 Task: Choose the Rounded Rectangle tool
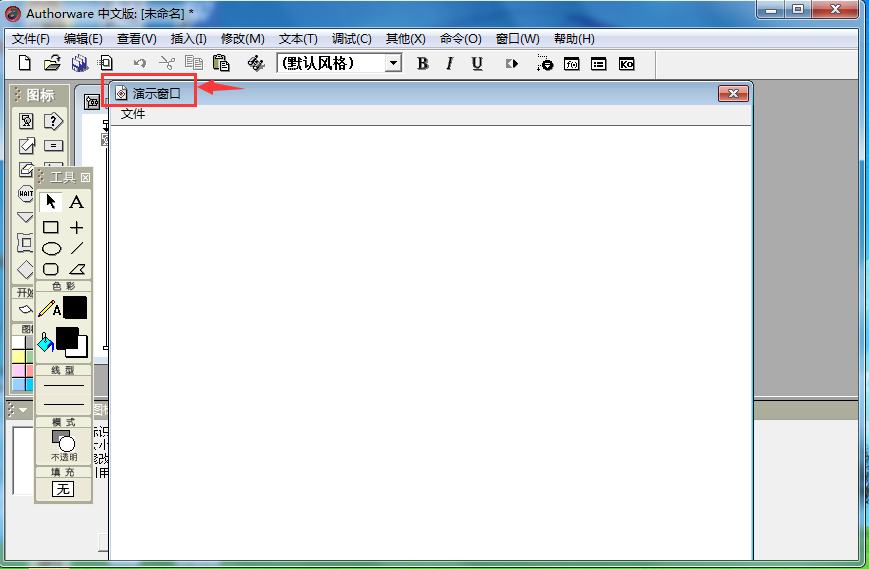[x=51, y=269]
